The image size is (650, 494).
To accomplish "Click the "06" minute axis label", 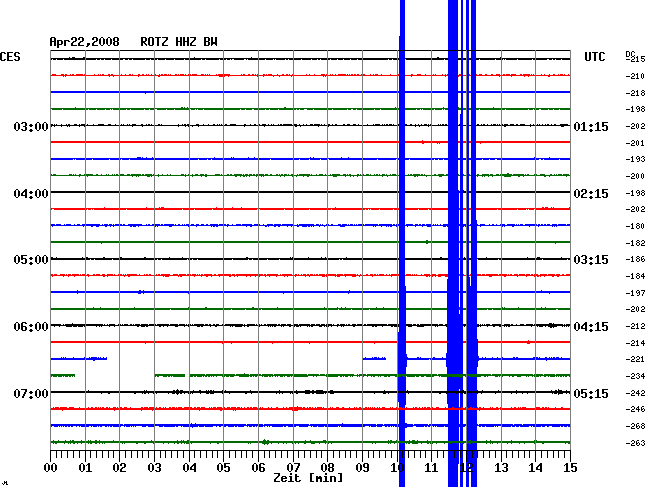I will tap(258, 468).
